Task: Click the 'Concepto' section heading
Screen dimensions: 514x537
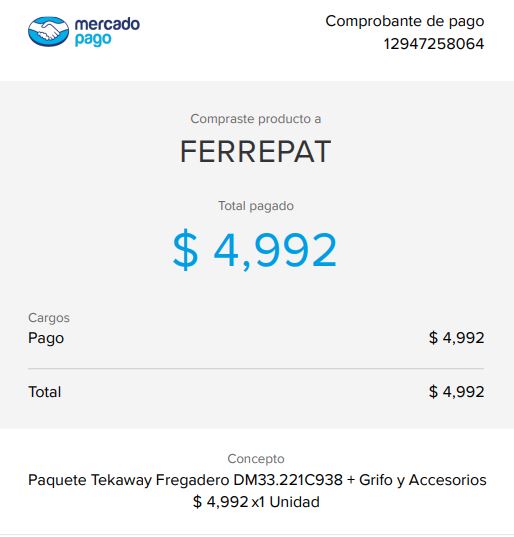Action: (256, 459)
